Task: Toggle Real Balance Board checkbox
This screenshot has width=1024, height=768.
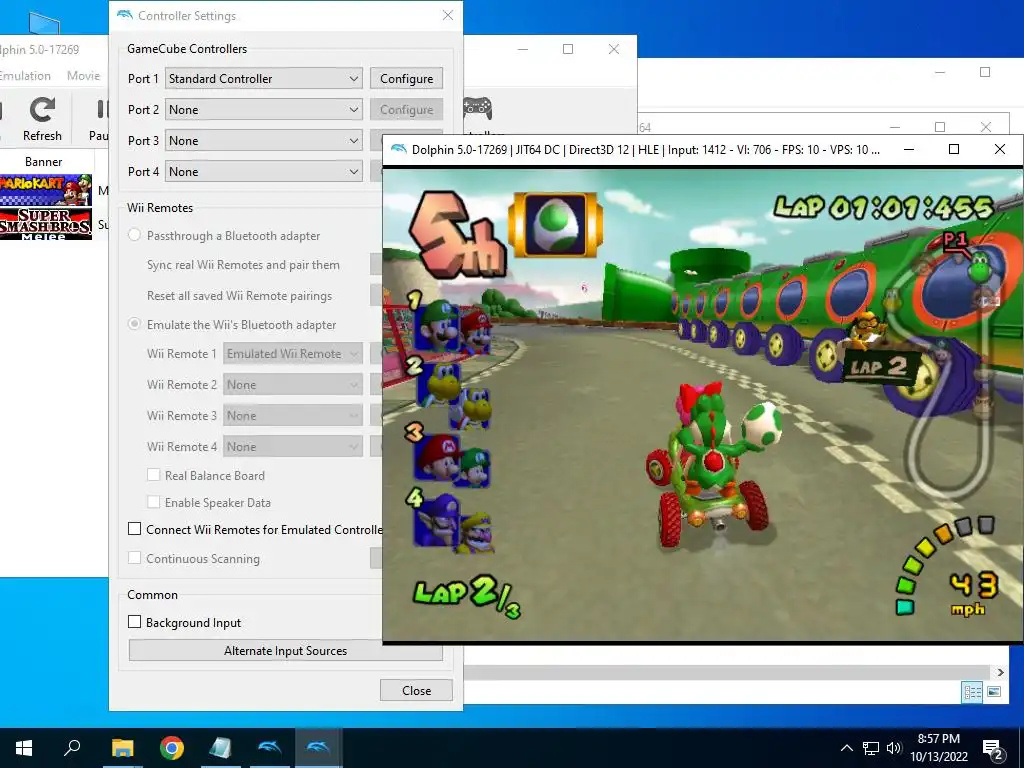Action: pyautogui.click(x=153, y=475)
